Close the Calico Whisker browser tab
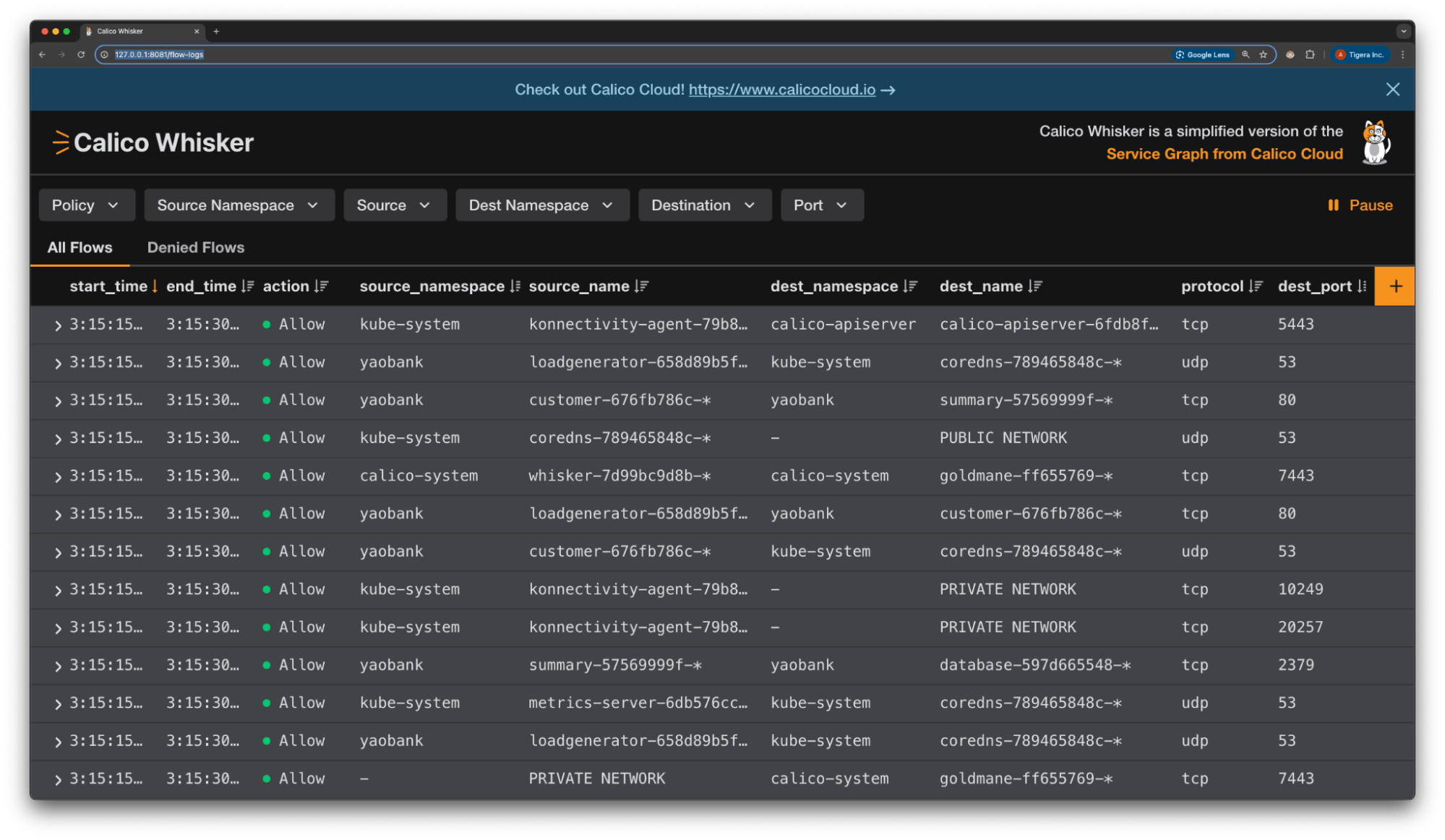Image resolution: width=1445 pixels, height=840 pixels. tap(197, 31)
